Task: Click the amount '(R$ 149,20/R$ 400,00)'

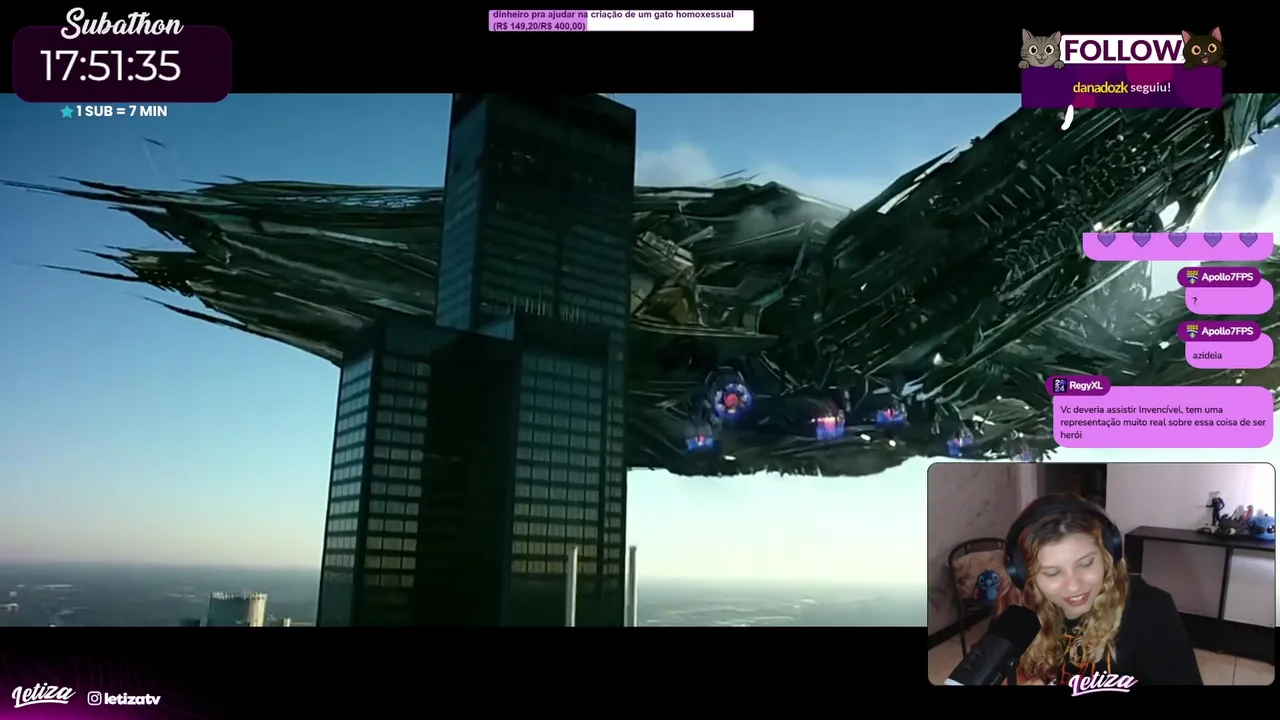Action: click(539, 26)
